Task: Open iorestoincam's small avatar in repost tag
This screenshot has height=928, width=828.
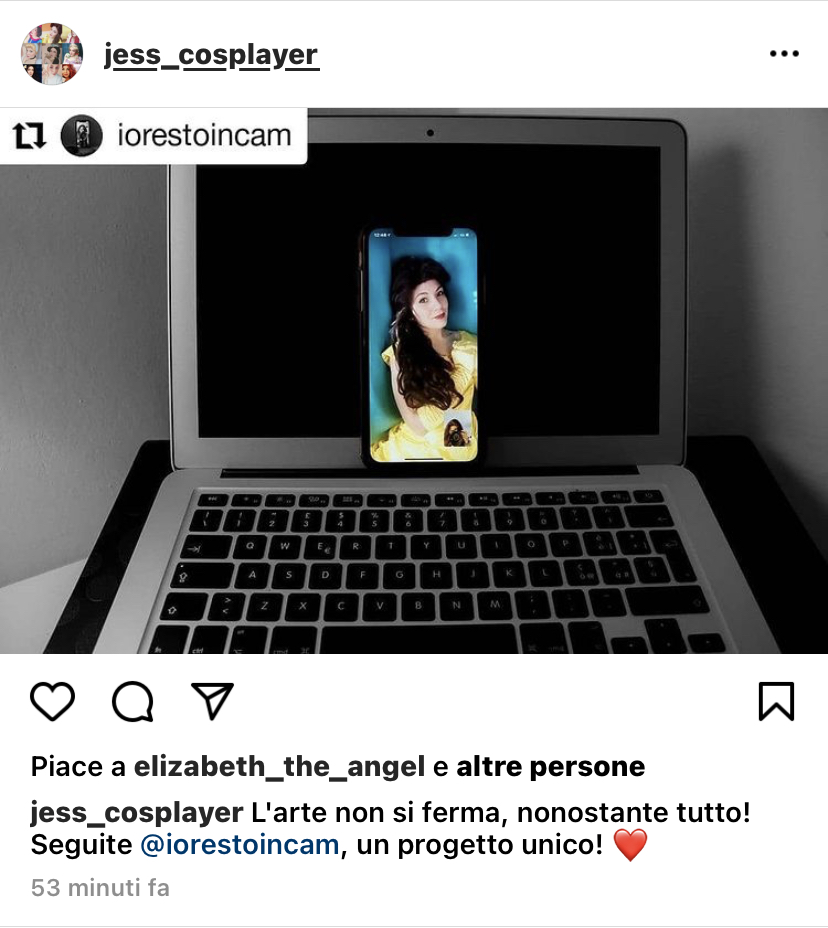Action: [82, 136]
